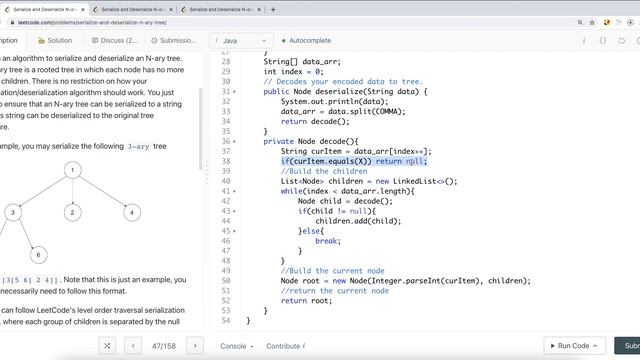Click the 'String[] data_arr;' code line
Viewport: 640px width, 360px height.
302,62
